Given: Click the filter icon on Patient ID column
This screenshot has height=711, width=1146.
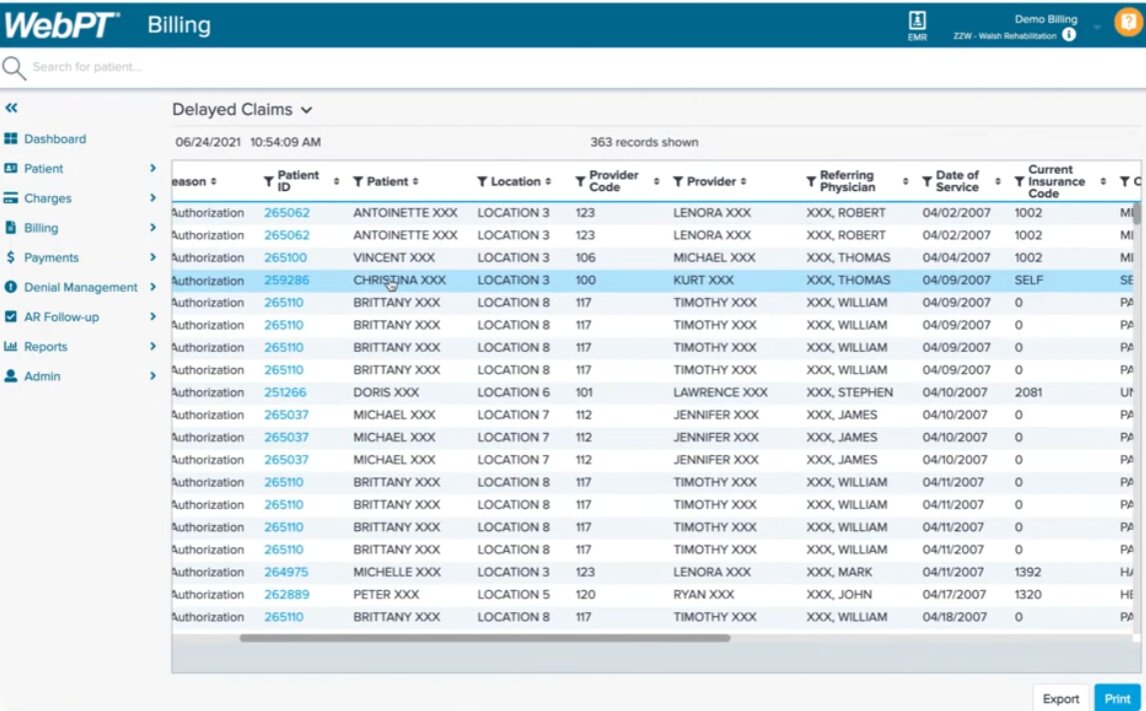Looking at the screenshot, I should pos(268,182).
